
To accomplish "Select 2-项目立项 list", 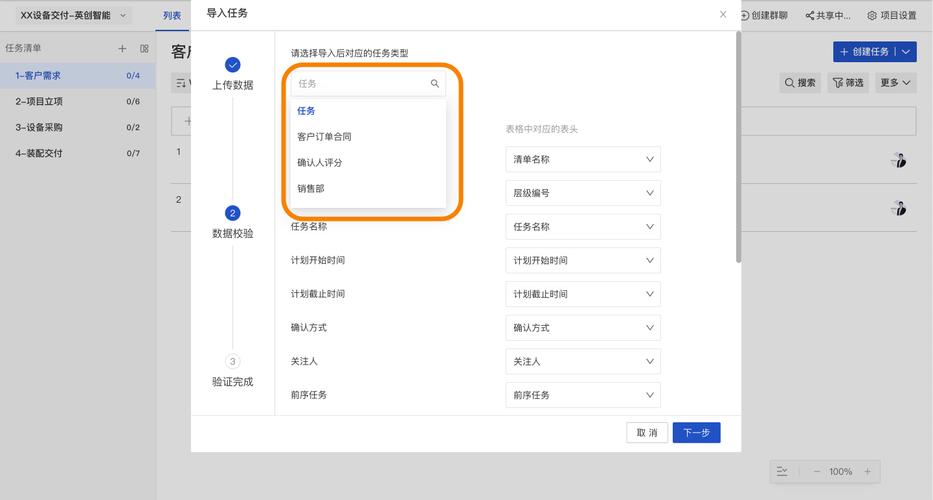I will coord(77,102).
